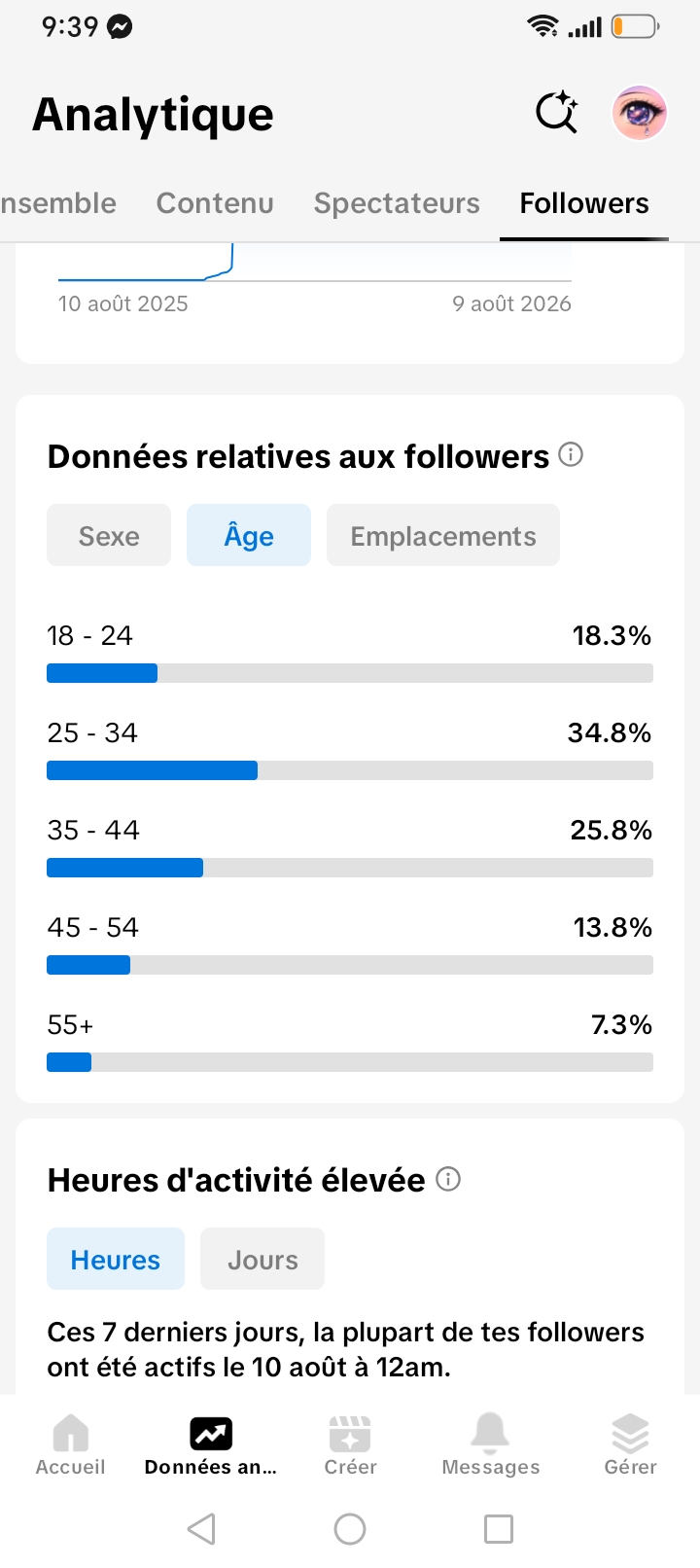Switch to the Jours view chip
This screenshot has height=1568, width=700.
click(262, 1259)
